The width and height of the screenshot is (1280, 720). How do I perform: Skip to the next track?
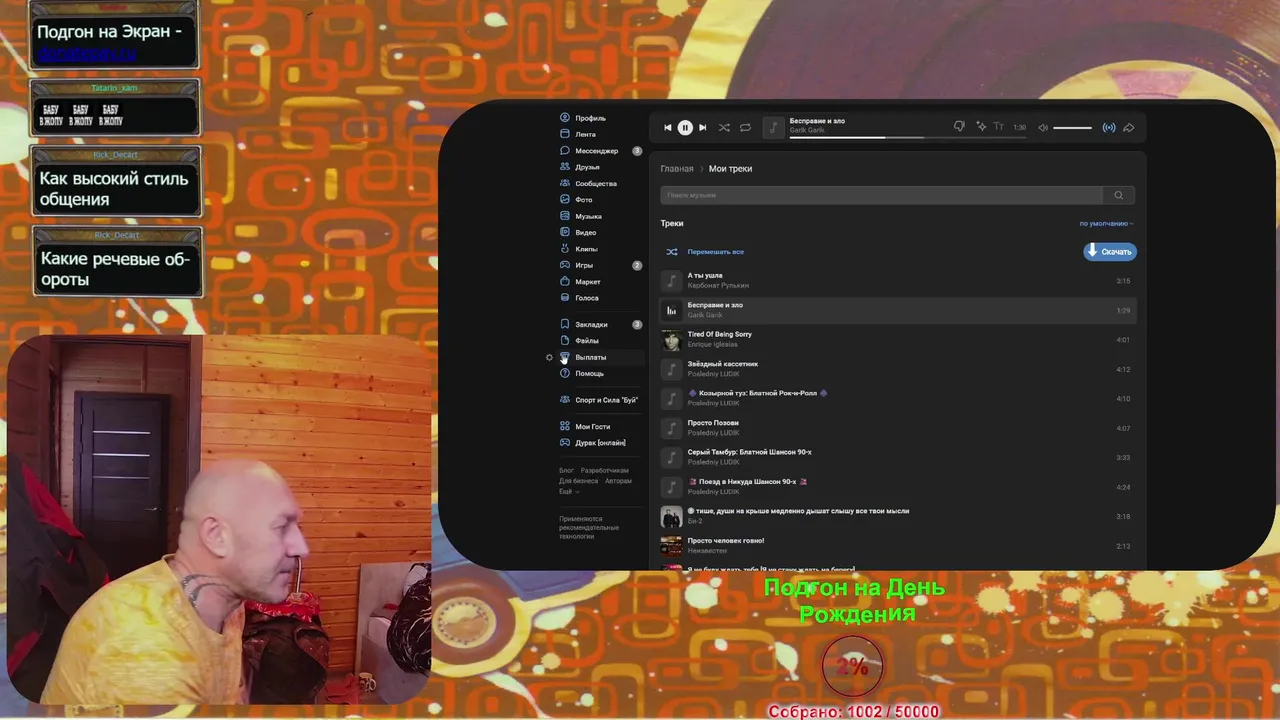702,127
